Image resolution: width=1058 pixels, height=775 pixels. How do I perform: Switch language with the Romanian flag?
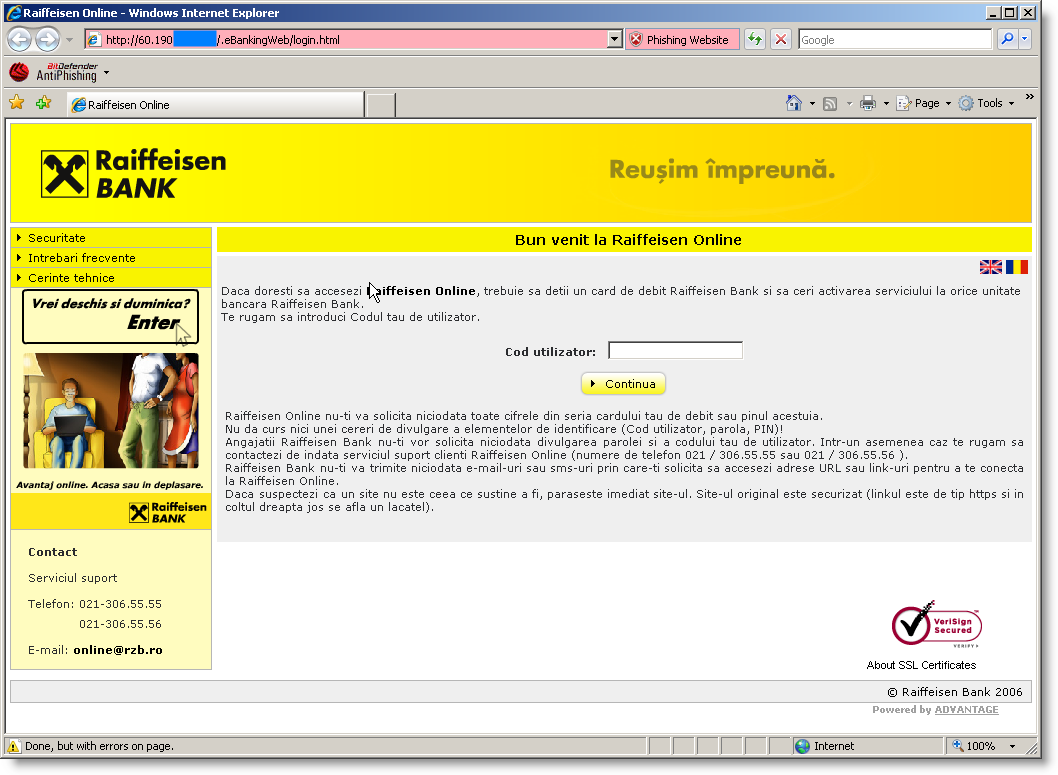point(1017,267)
